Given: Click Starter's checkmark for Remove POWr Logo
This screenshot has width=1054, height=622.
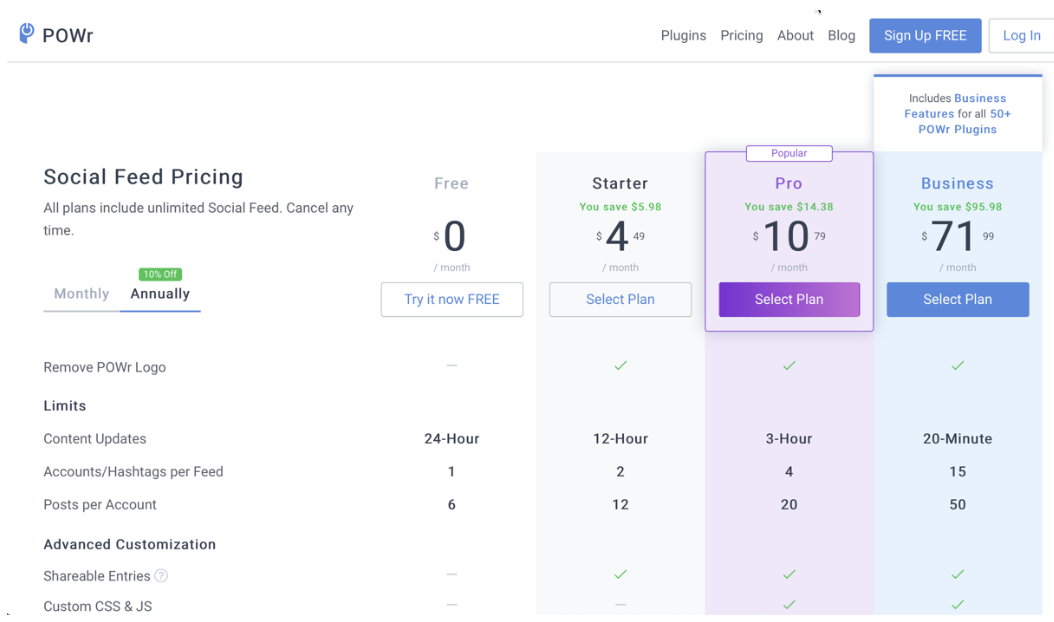Looking at the screenshot, I should [620, 366].
